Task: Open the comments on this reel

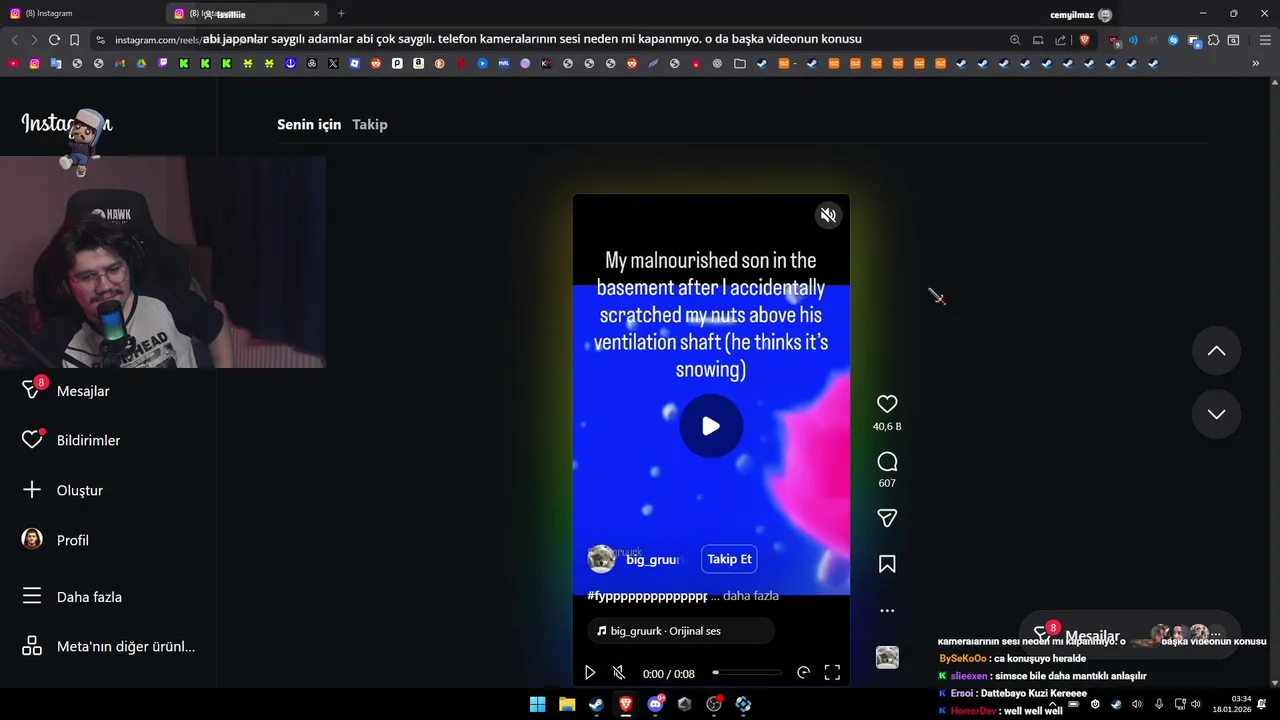Action: (887, 461)
